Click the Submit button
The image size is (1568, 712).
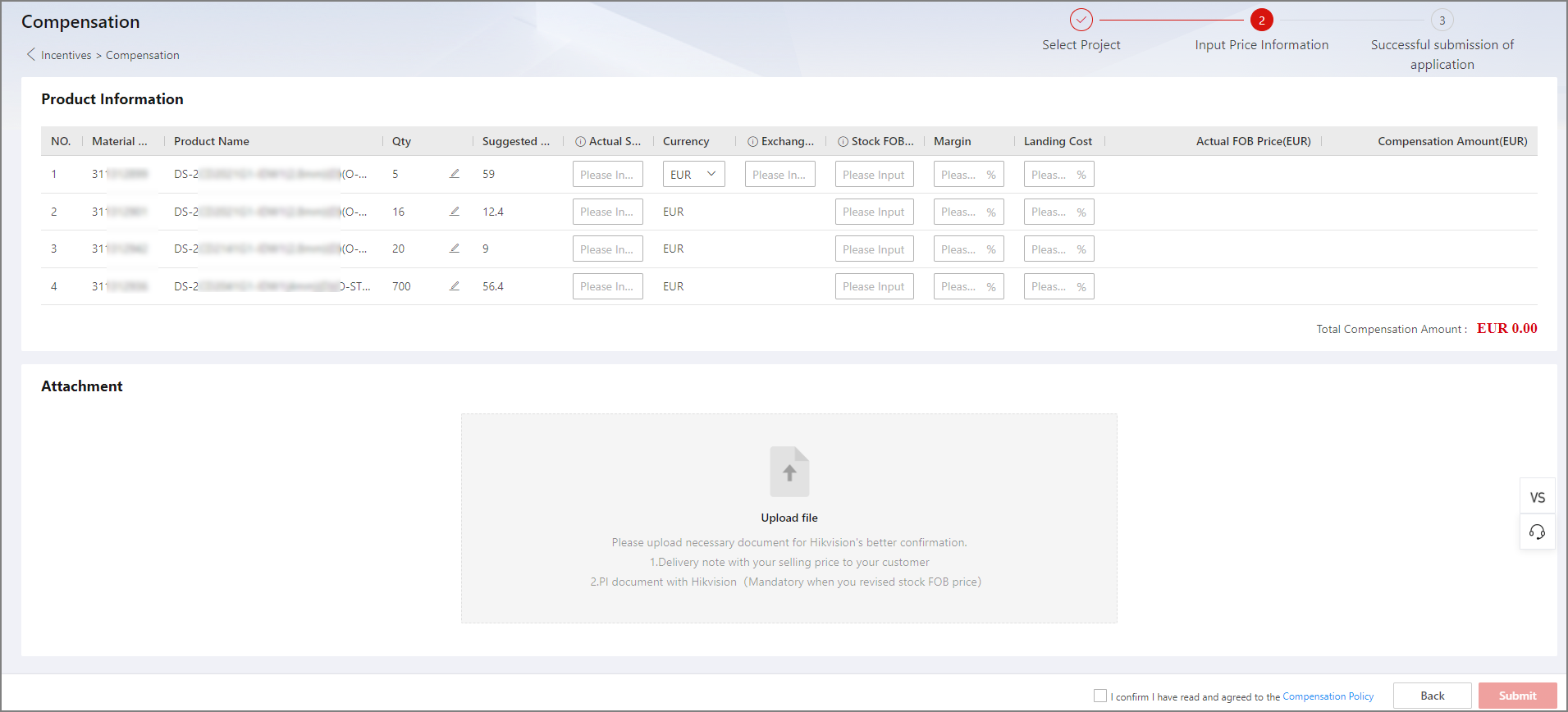coord(1518,696)
